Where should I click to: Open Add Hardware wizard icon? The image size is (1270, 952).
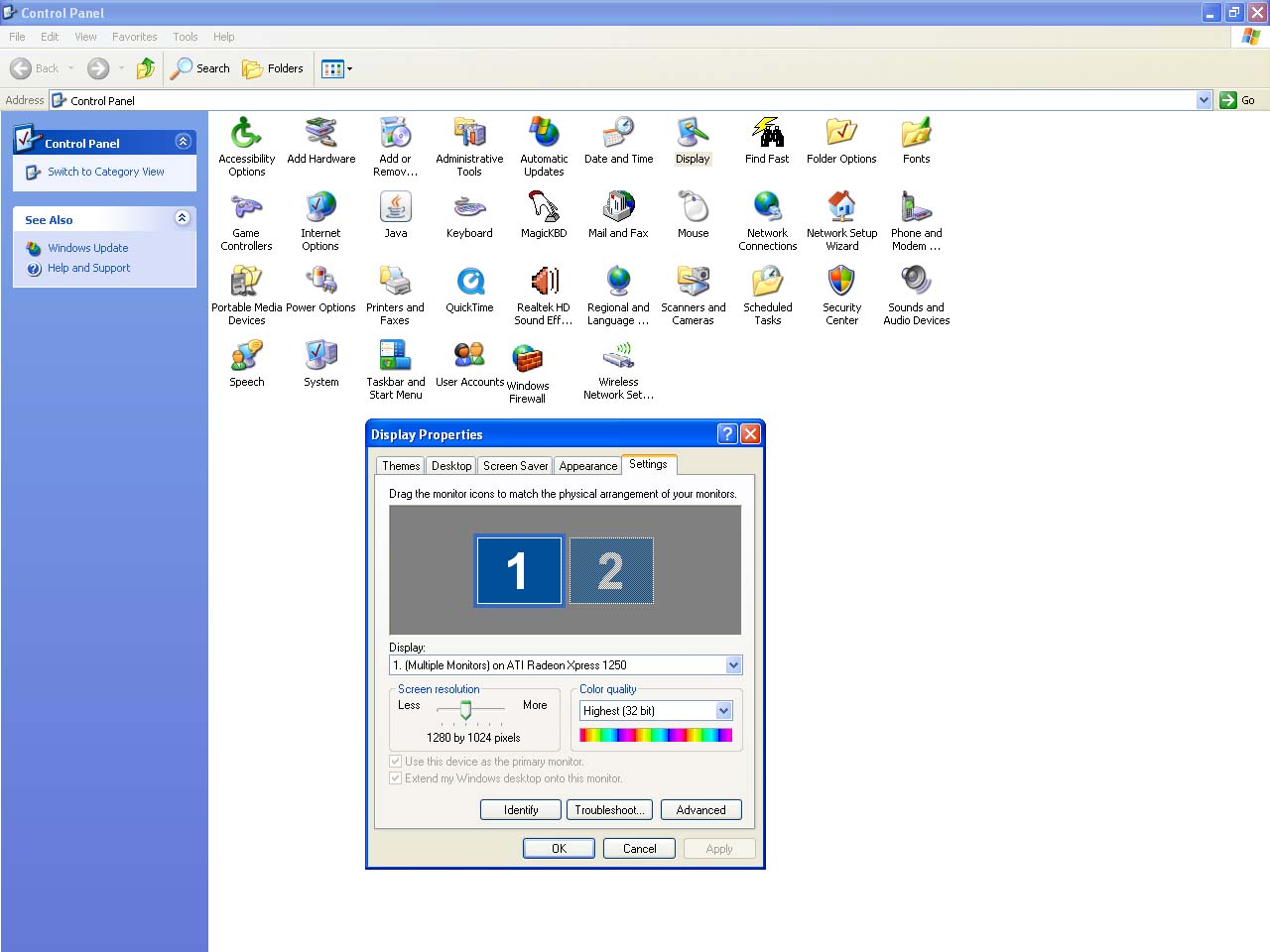click(320, 133)
